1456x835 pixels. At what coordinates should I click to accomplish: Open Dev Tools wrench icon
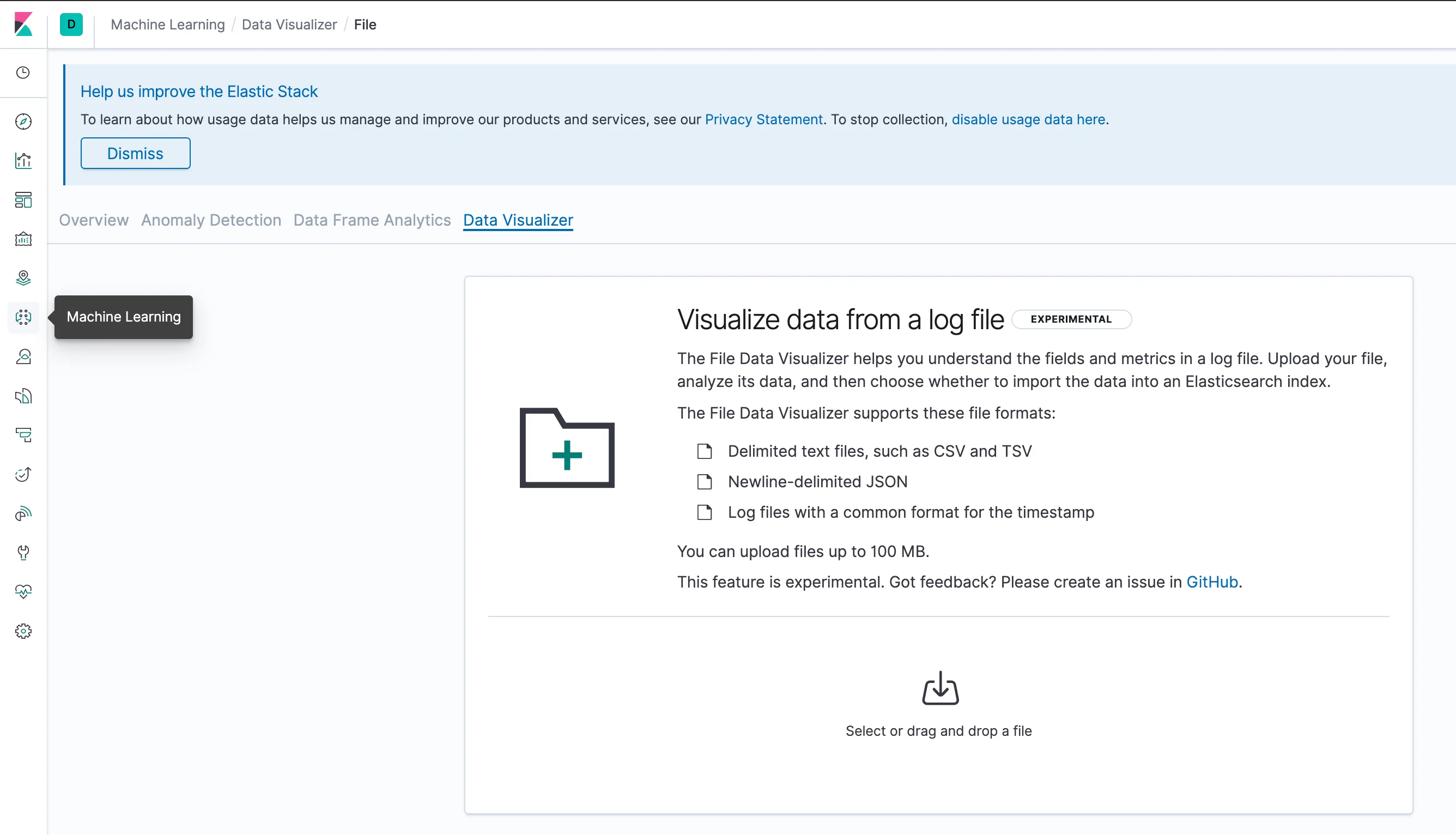point(23,552)
